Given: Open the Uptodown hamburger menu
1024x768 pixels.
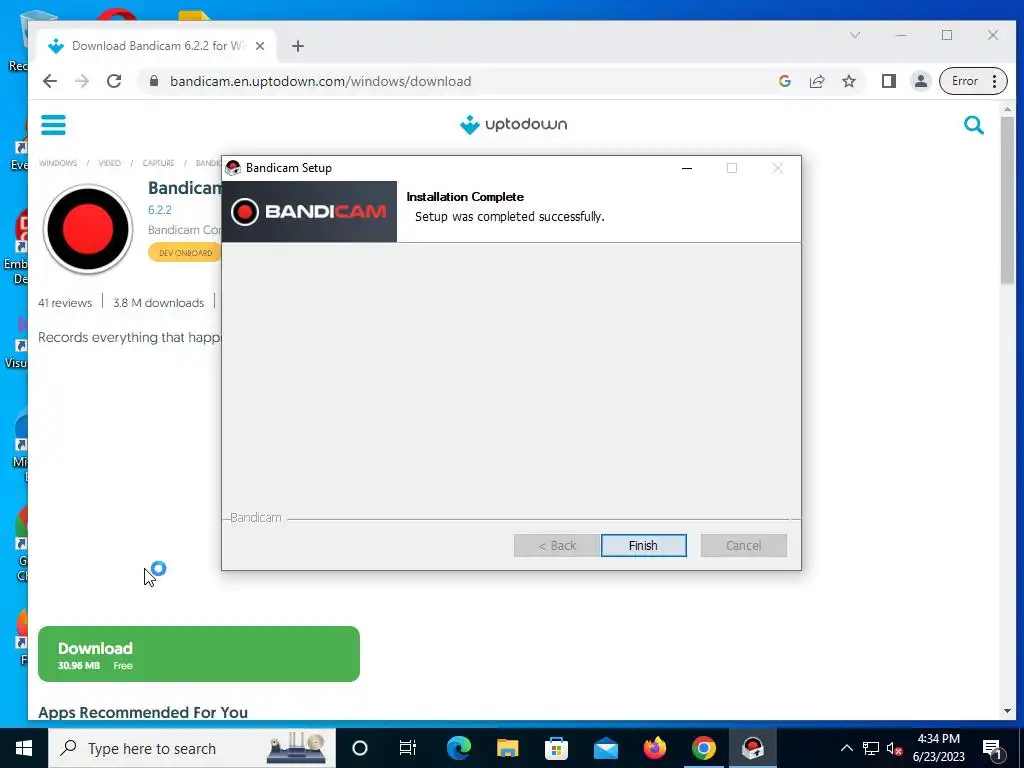Looking at the screenshot, I should [x=53, y=124].
